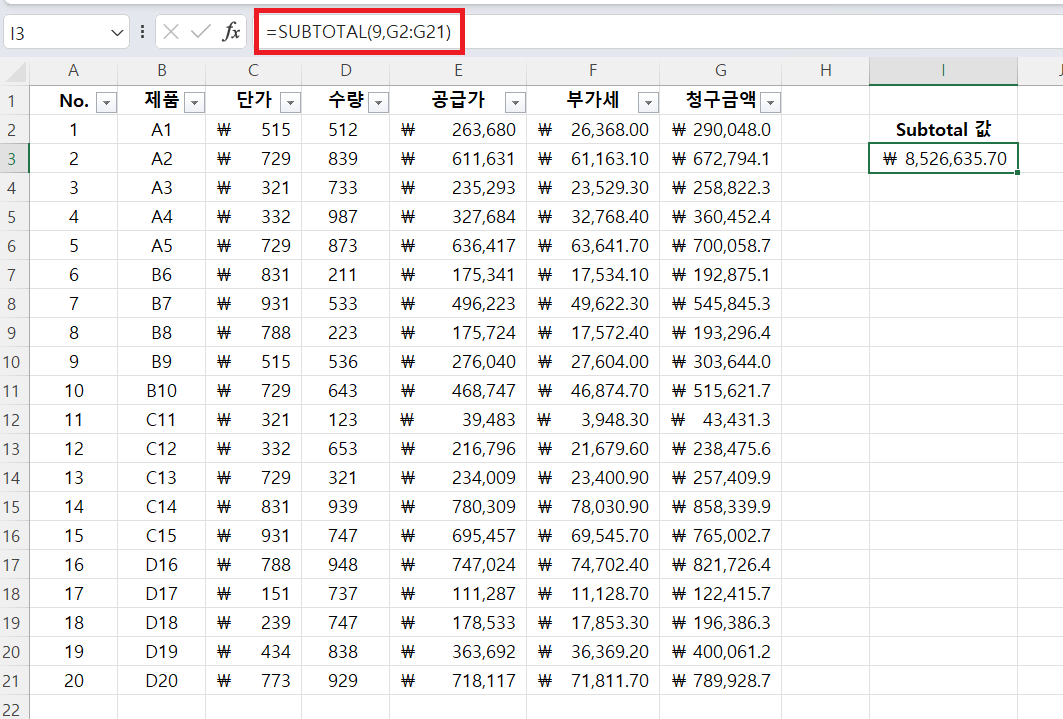Click the product cell A5

[161, 245]
